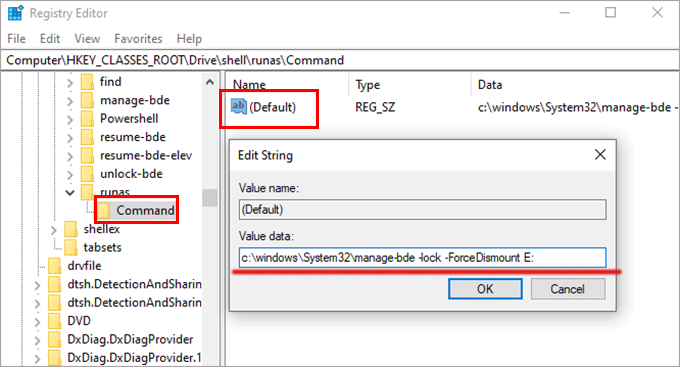This screenshot has height=367, width=680.
Task: Click the Value name field
Action: point(422,210)
